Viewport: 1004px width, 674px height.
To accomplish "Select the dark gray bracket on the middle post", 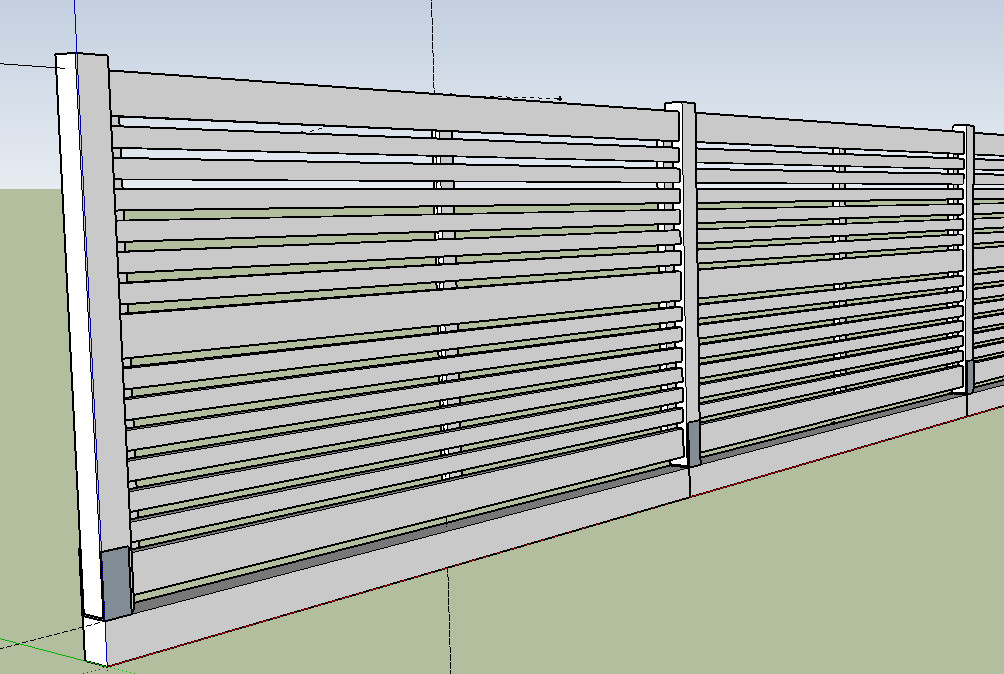I will coord(693,442).
